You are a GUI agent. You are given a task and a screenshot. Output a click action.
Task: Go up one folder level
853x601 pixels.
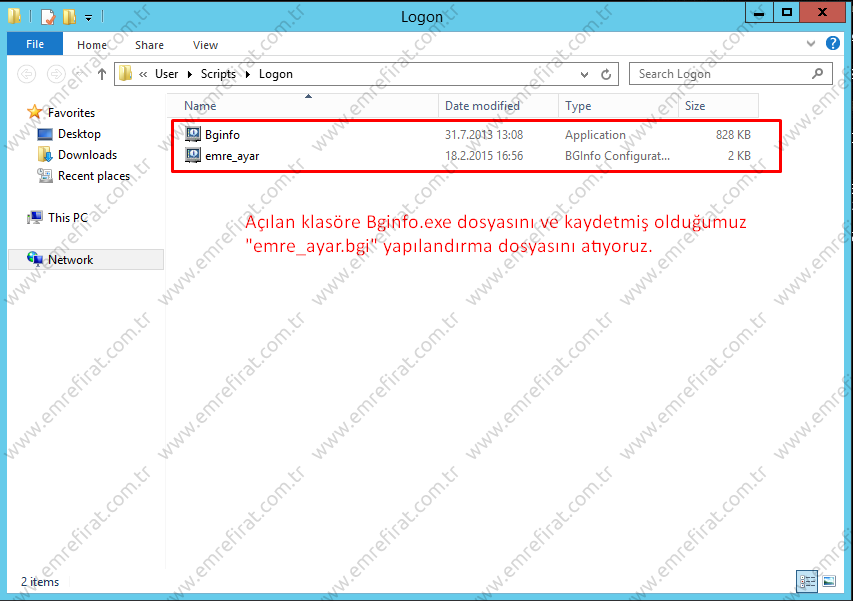pyautogui.click(x=102, y=74)
